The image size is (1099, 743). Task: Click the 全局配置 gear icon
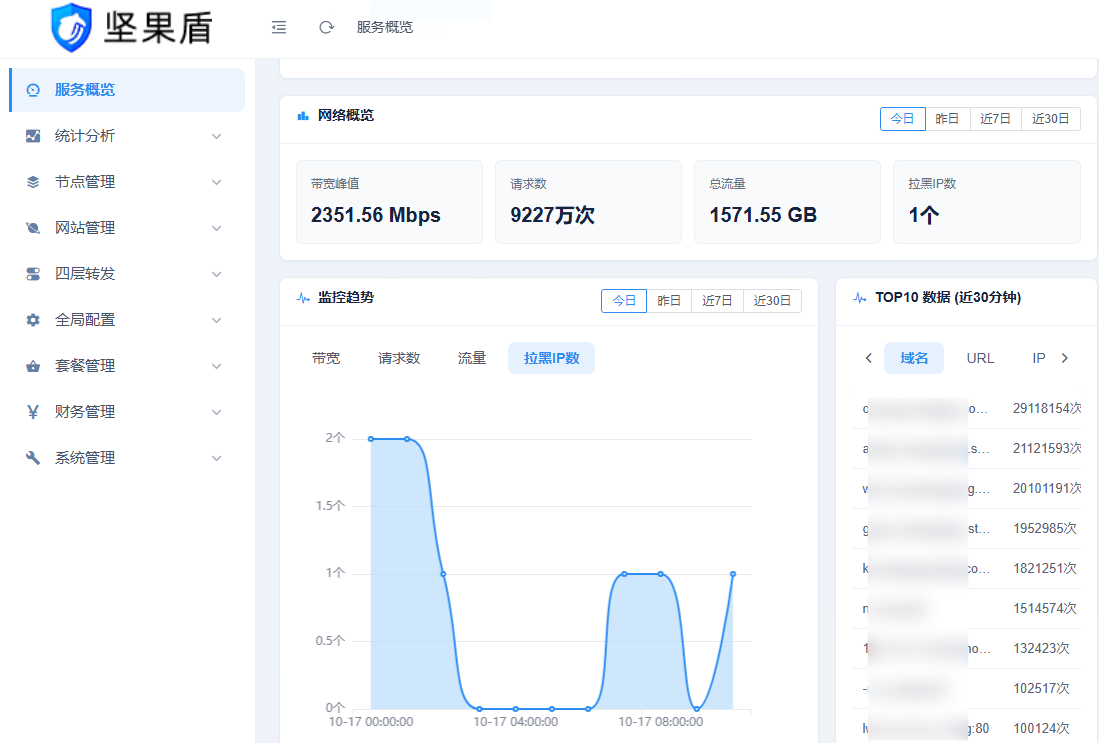(x=33, y=320)
